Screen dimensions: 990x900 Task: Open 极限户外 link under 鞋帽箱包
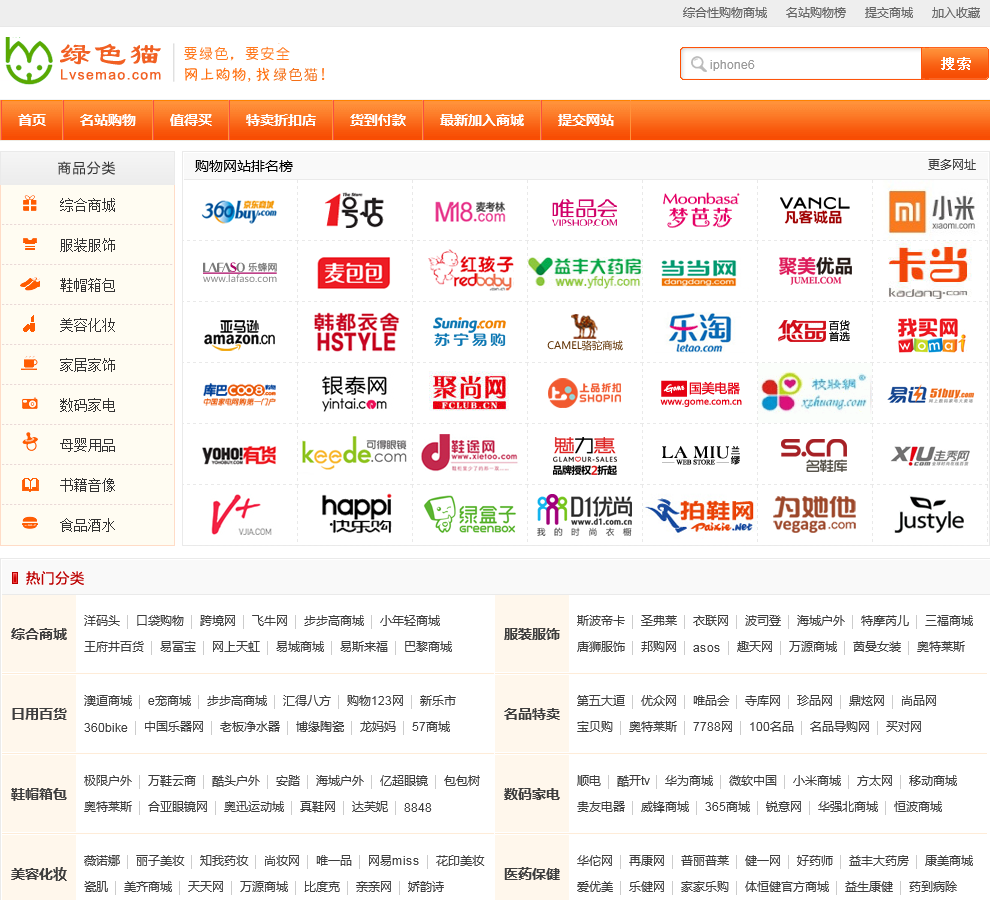click(x=108, y=781)
